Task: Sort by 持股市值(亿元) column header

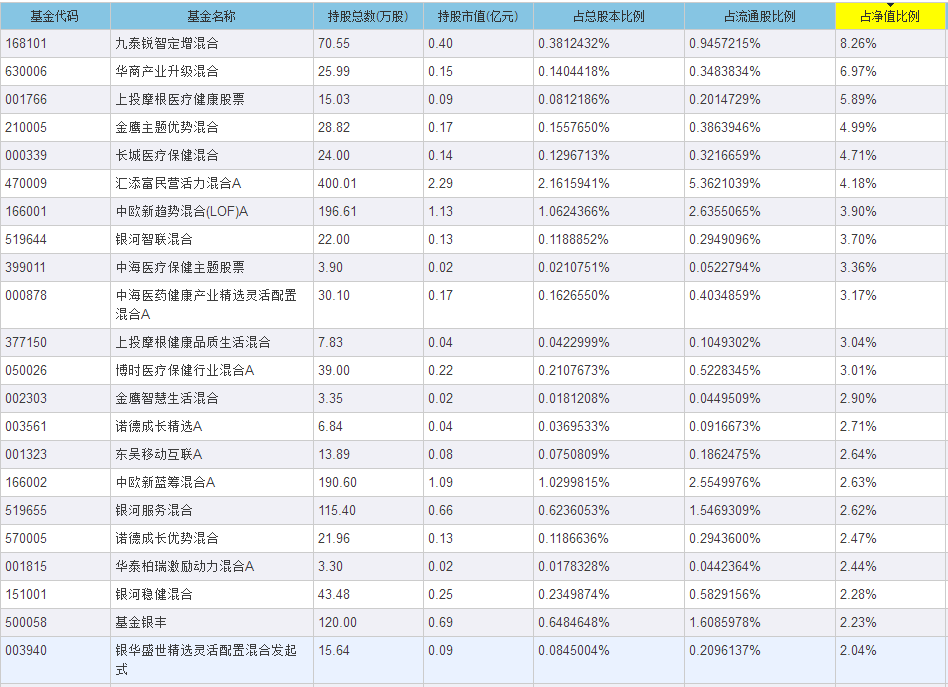Action: tap(477, 17)
